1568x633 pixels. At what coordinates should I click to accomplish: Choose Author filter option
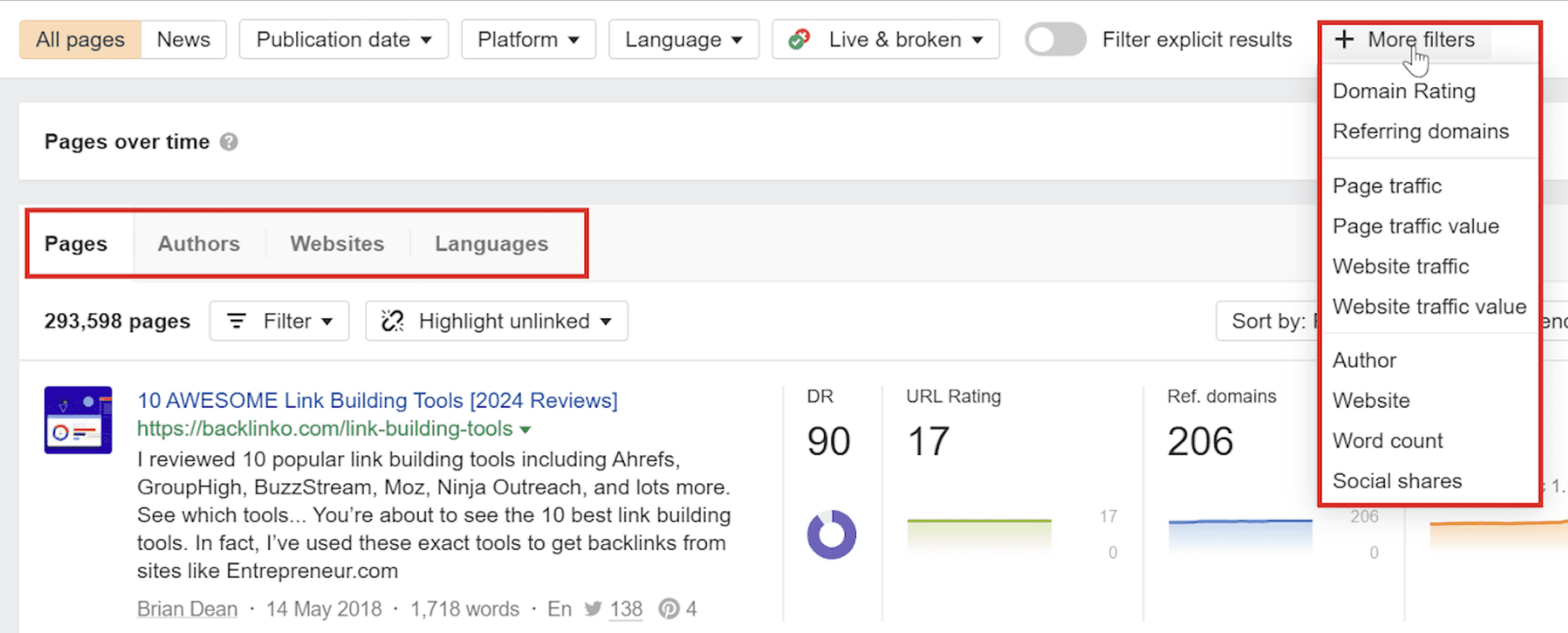(x=1364, y=361)
